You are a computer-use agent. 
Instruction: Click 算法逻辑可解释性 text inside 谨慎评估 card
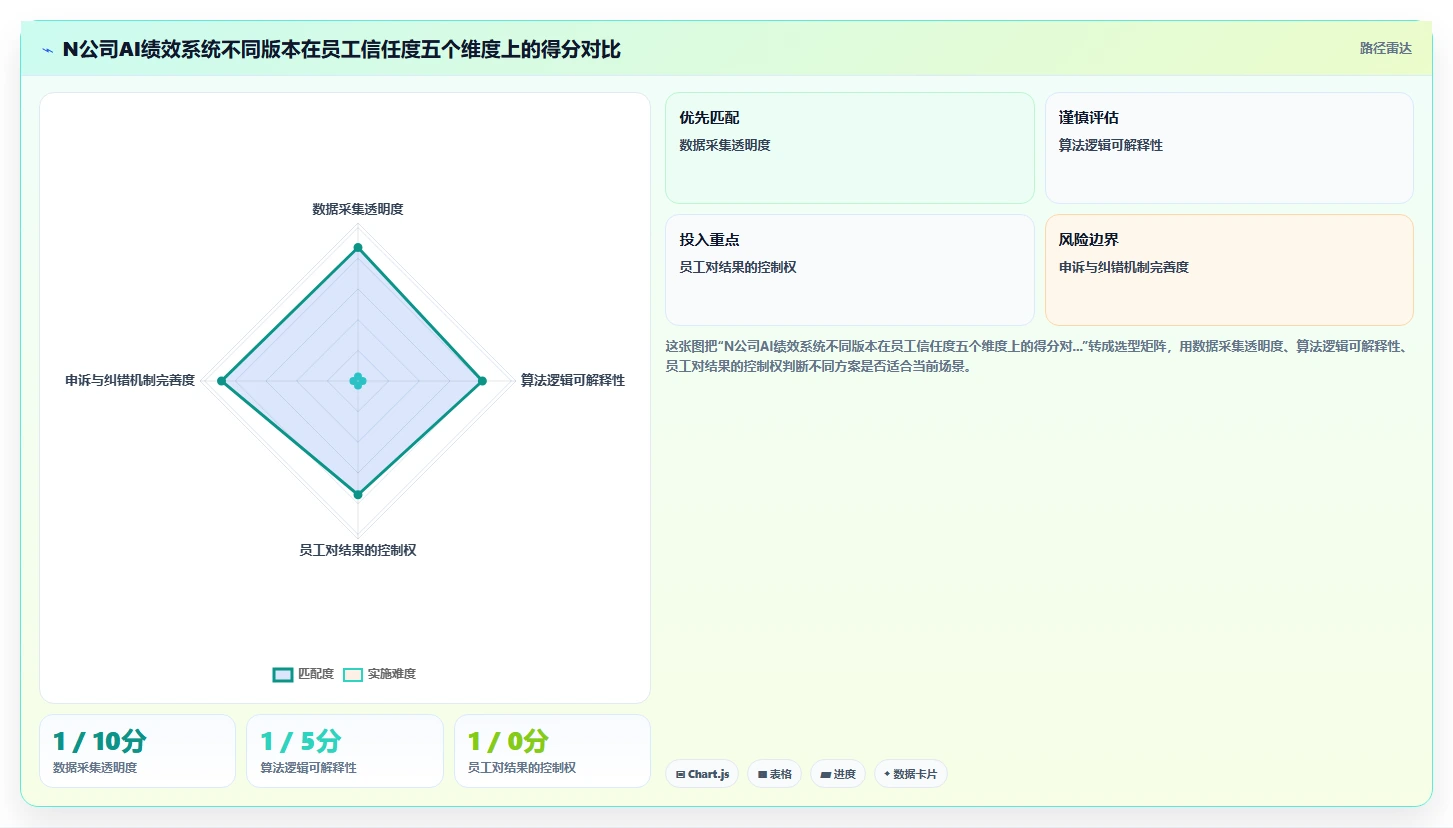pos(1111,145)
